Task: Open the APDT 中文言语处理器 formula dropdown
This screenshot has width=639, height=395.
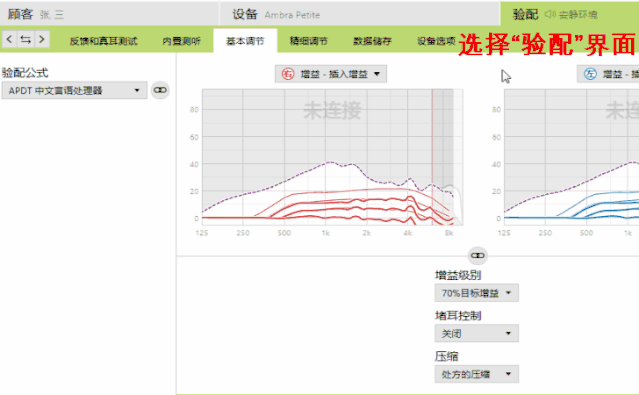Action: click(74, 90)
